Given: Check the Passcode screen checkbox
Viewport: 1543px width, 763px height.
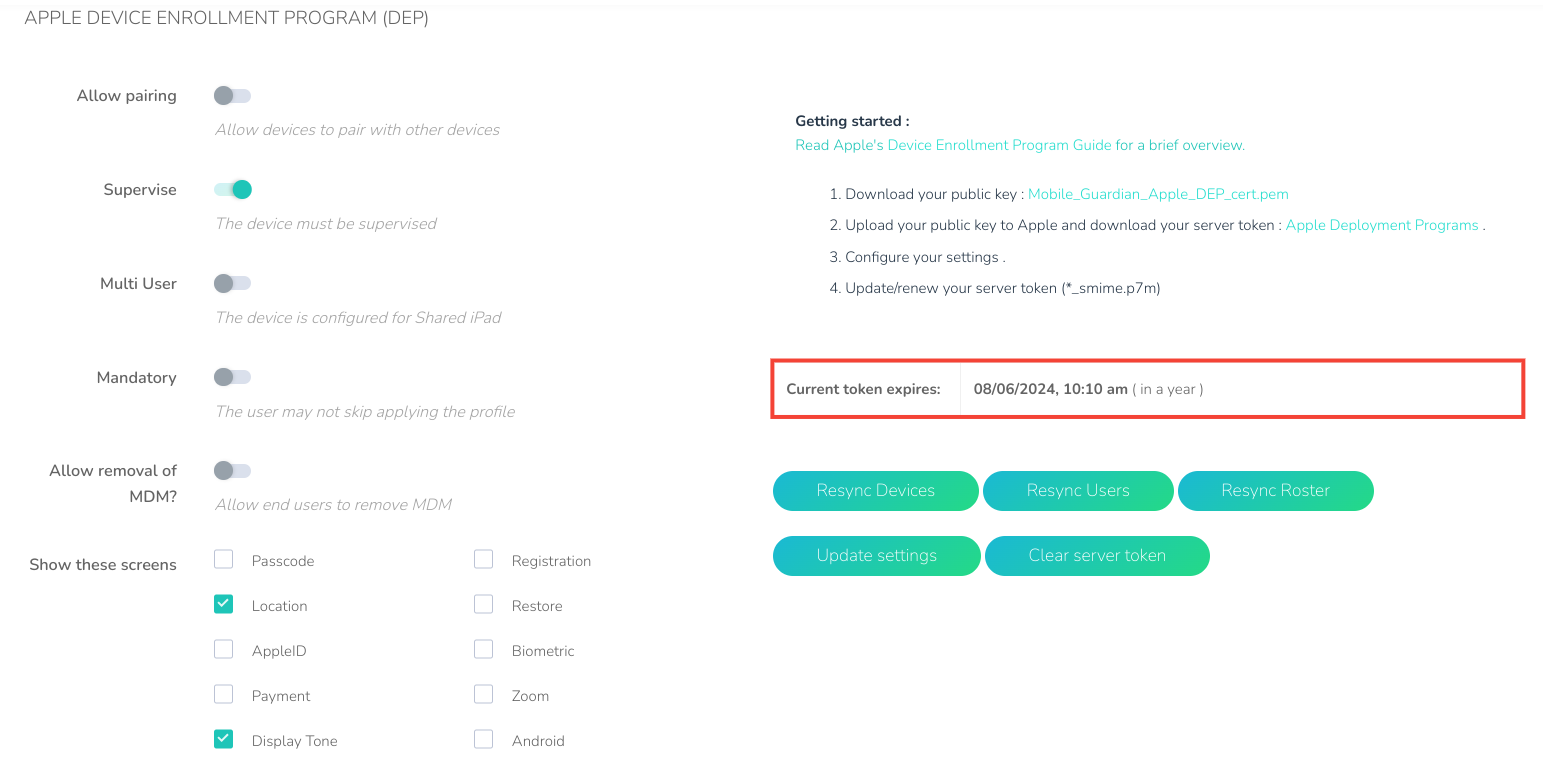Looking at the screenshot, I should [x=224, y=559].
